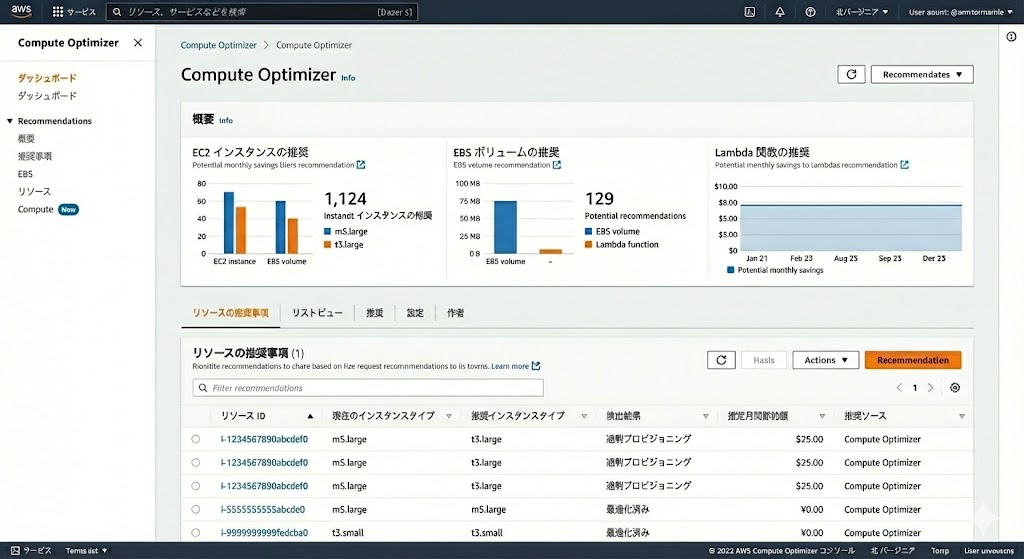This screenshot has width=1024, height=559.
Task: Open the help question mark icon
Action: pos(810,12)
